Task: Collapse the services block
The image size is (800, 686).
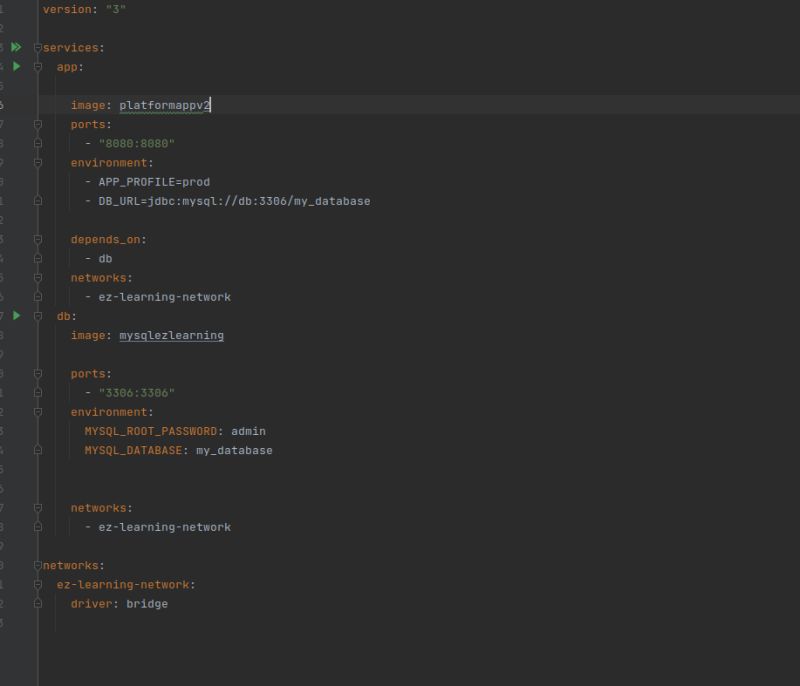Action: click(36, 47)
